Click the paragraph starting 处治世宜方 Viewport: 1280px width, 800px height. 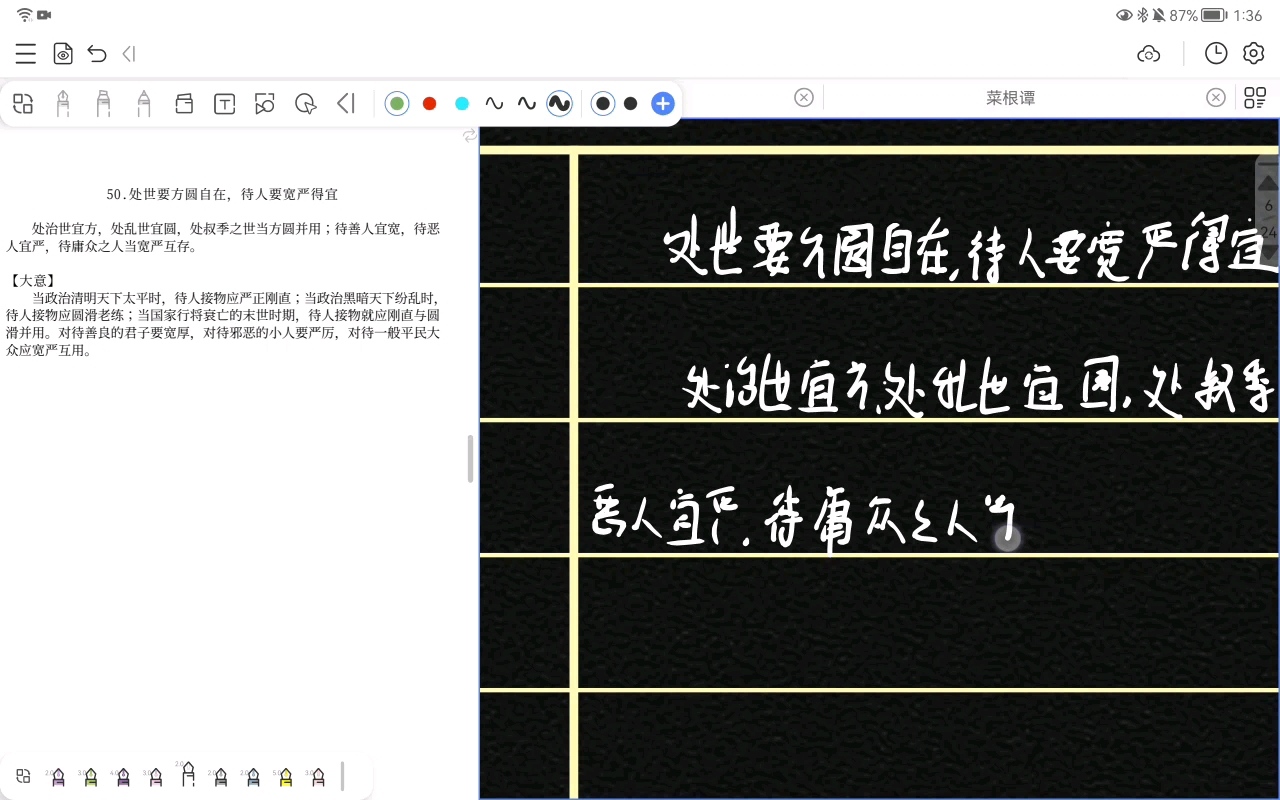click(x=223, y=237)
